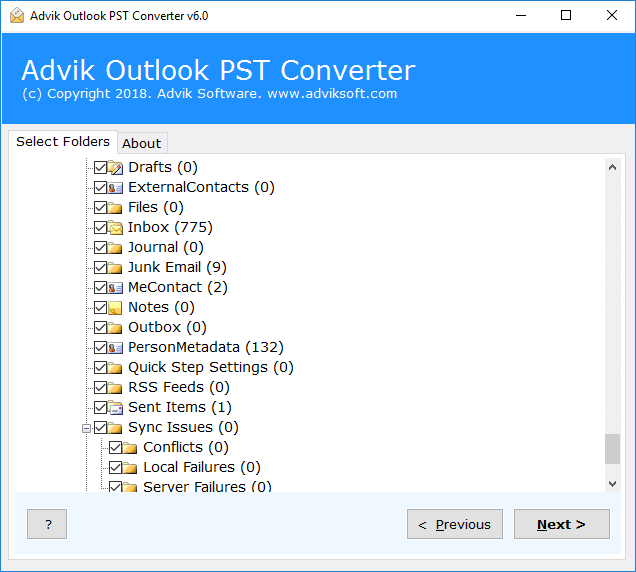Open the Select Folders tab
636x572 pixels.
tap(63, 142)
